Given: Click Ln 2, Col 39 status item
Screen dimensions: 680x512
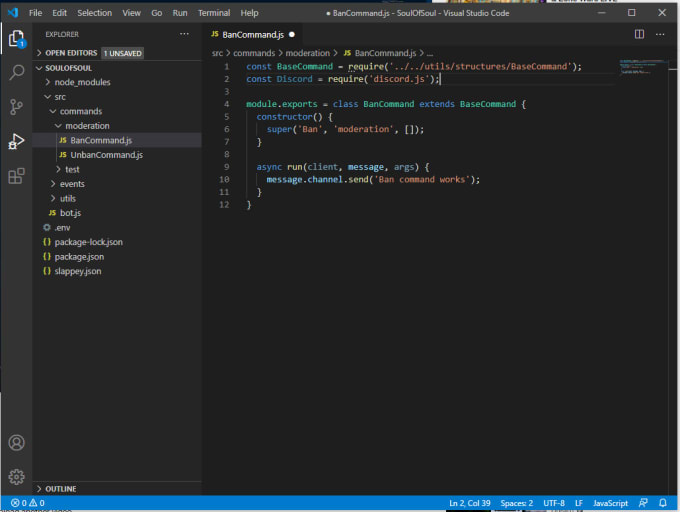Looking at the screenshot, I should 470,503.
